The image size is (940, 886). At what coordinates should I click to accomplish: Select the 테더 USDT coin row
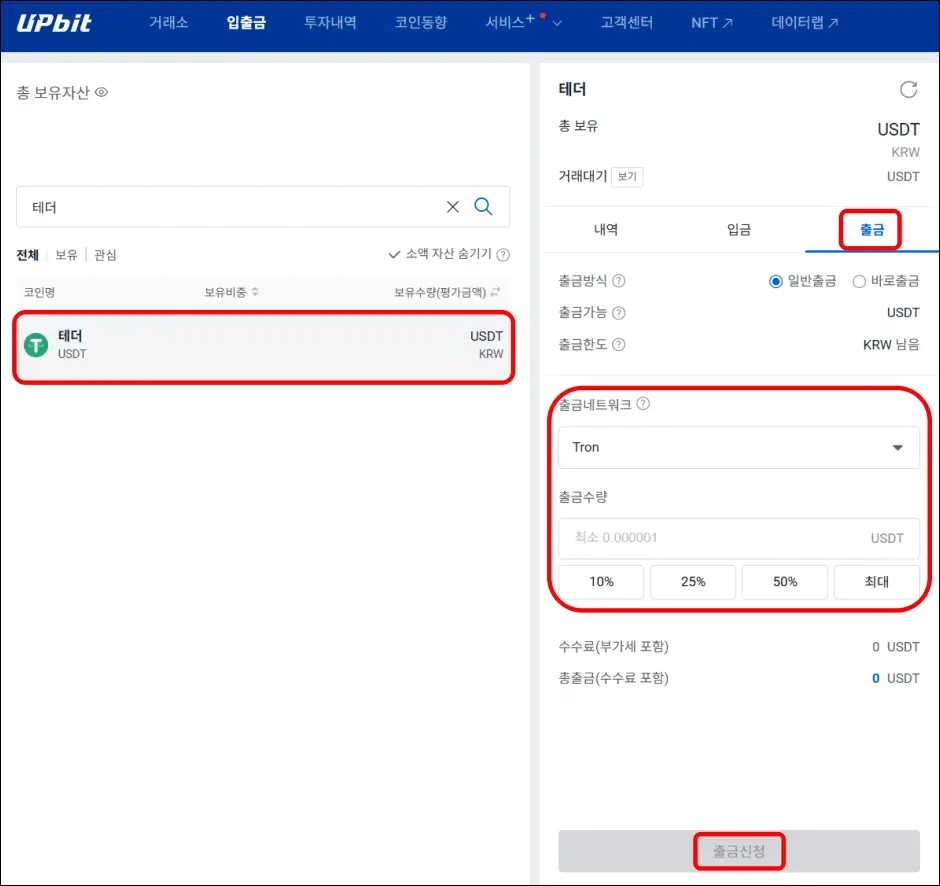click(x=263, y=346)
